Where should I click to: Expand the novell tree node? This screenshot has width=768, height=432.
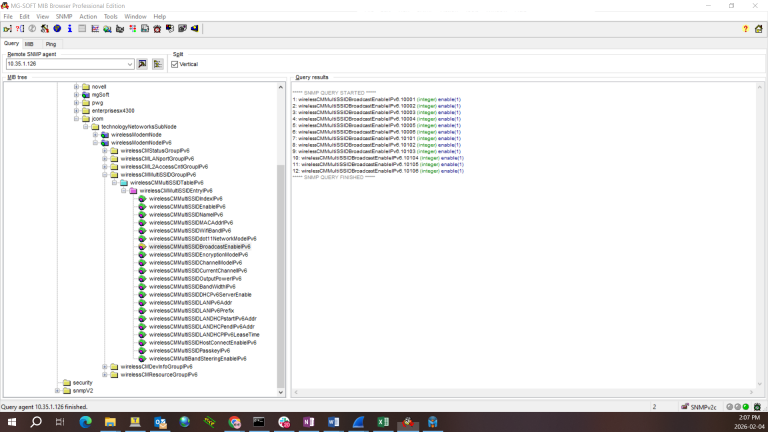[x=76, y=87]
